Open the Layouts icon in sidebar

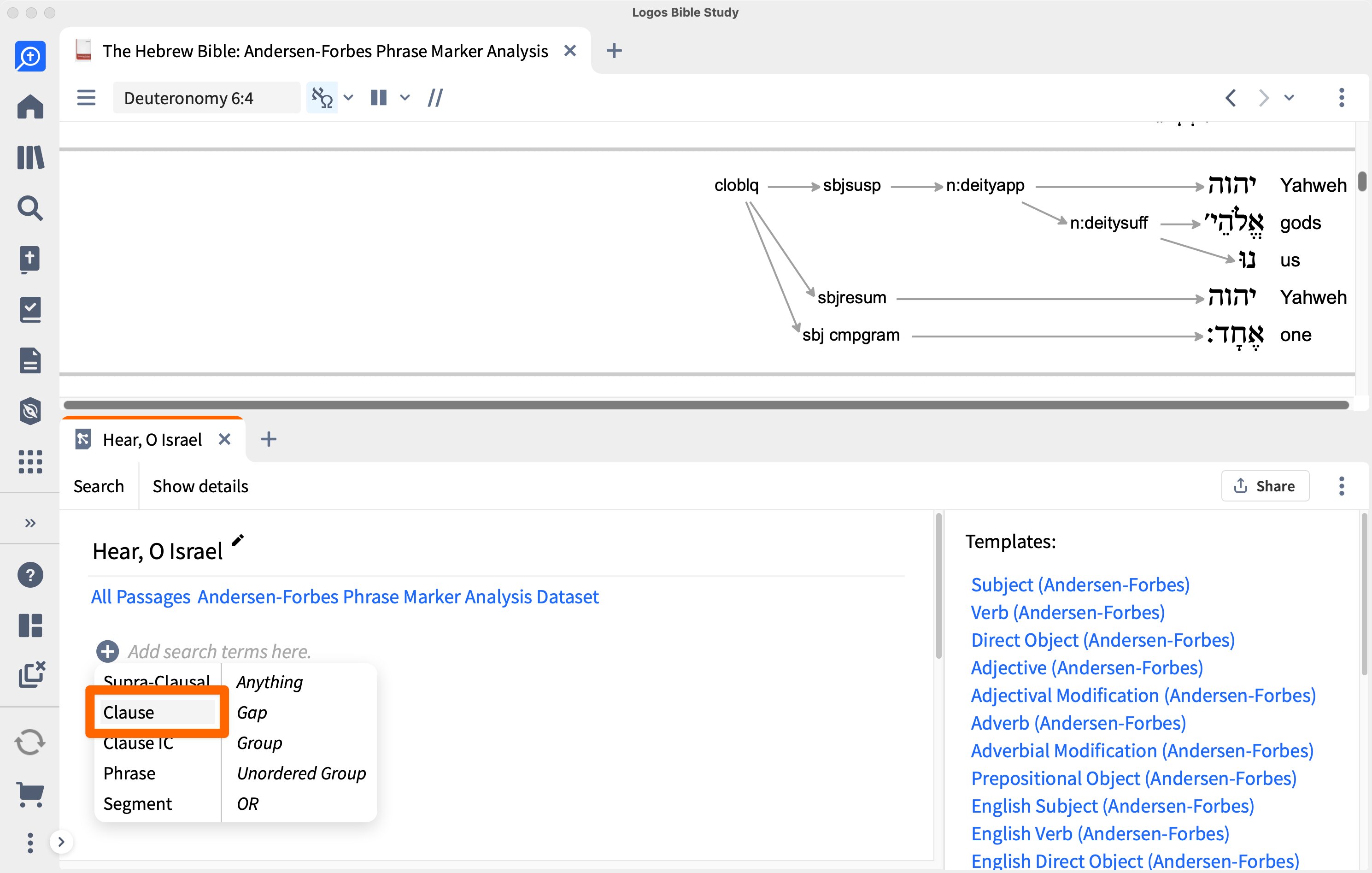30,625
